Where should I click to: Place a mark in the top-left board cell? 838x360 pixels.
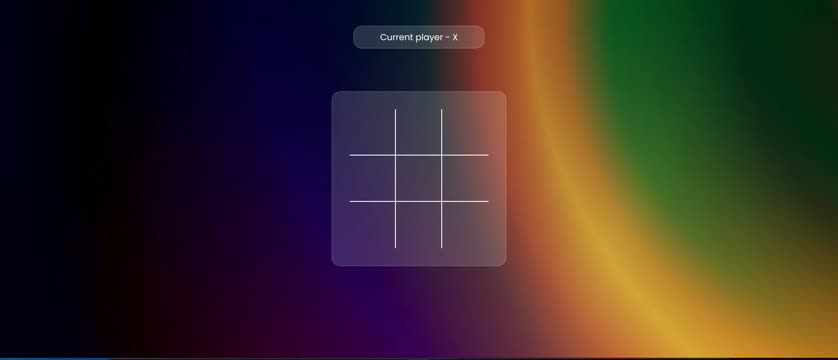(372, 132)
